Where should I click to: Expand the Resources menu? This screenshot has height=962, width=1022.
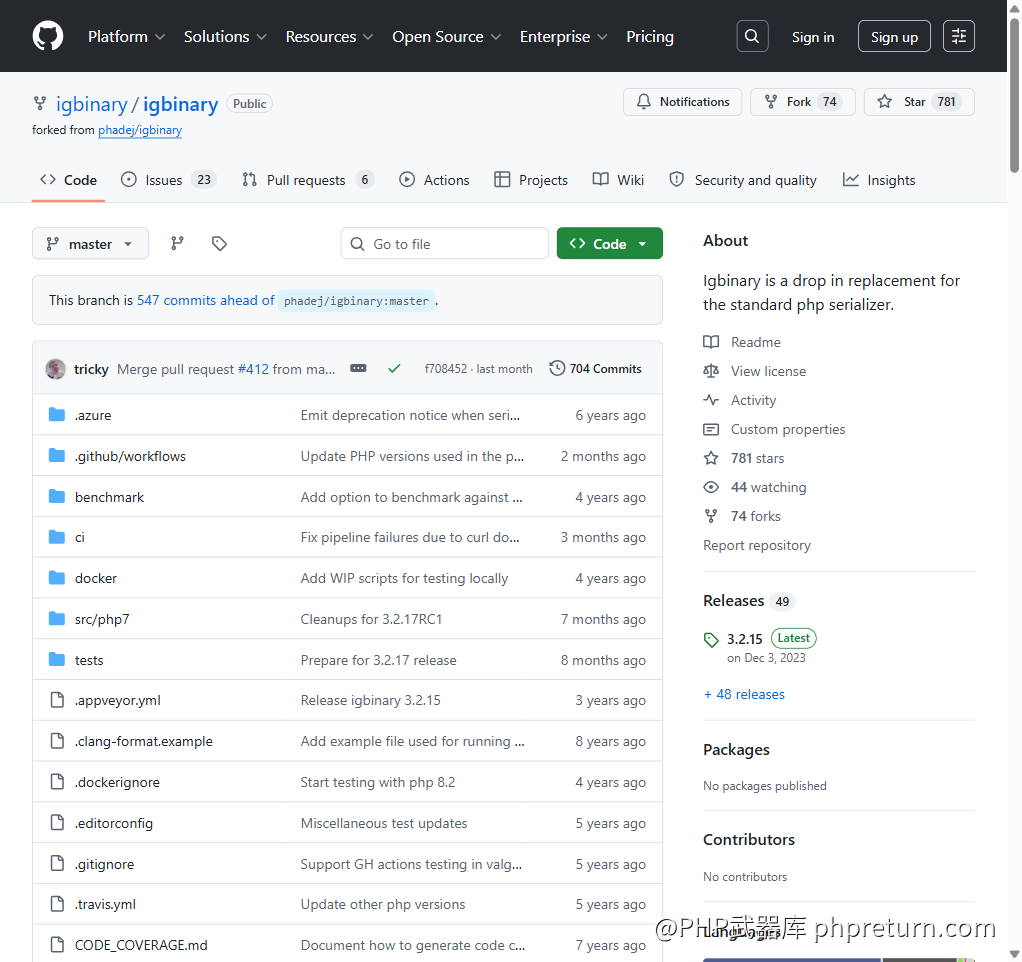click(x=329, y=36)
